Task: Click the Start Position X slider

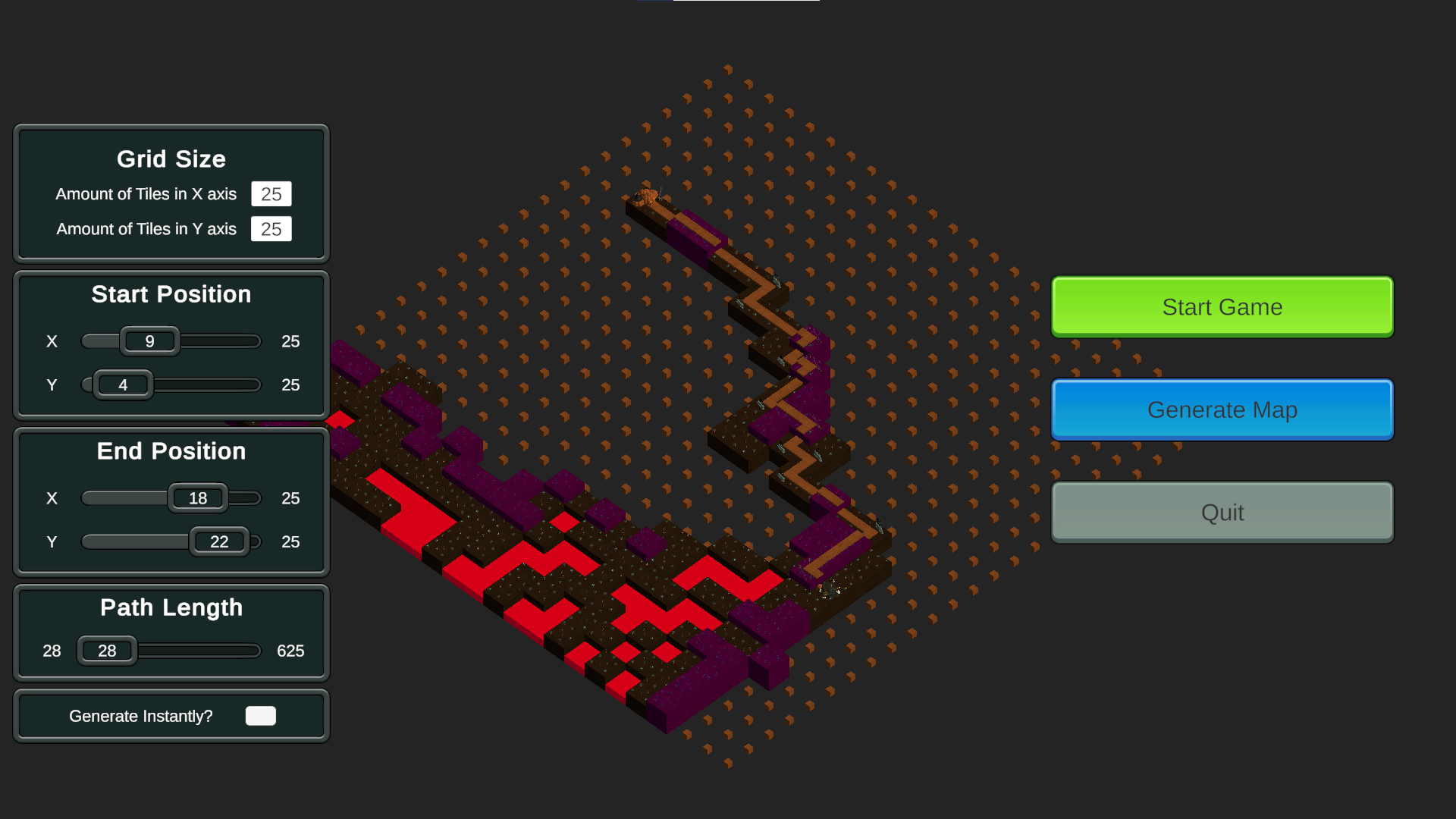Action: [x=149, y=341]
